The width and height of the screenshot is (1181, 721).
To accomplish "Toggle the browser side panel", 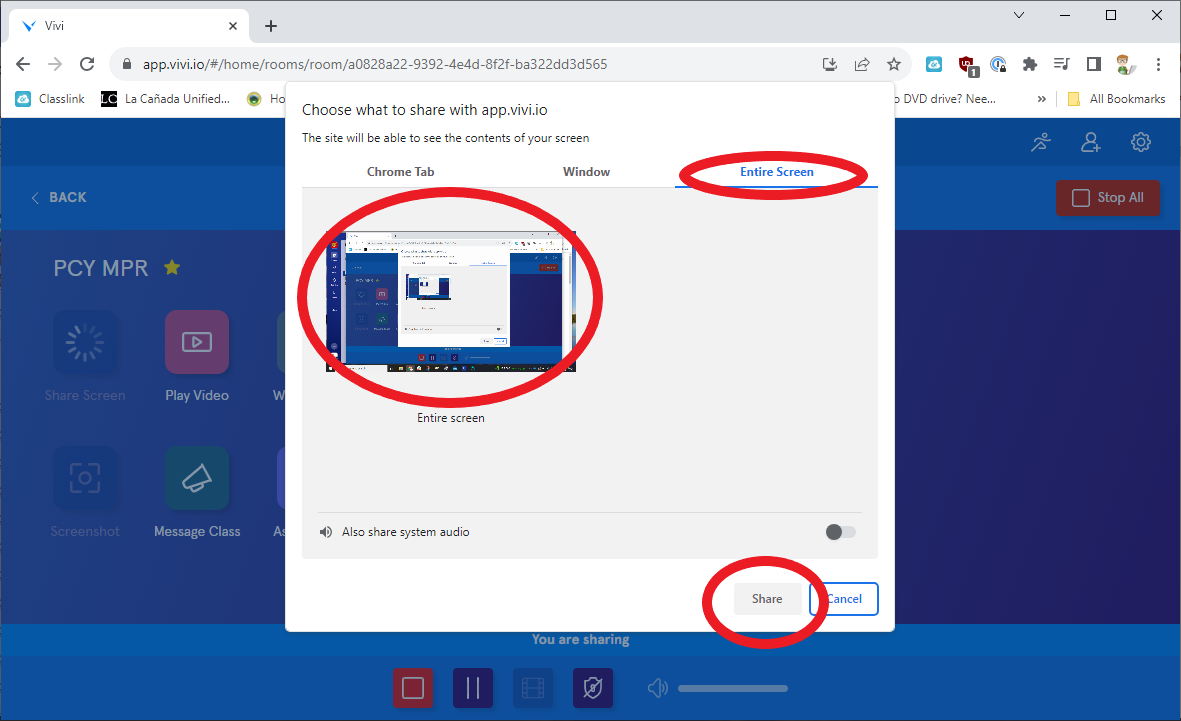I will click(1094, 64).
